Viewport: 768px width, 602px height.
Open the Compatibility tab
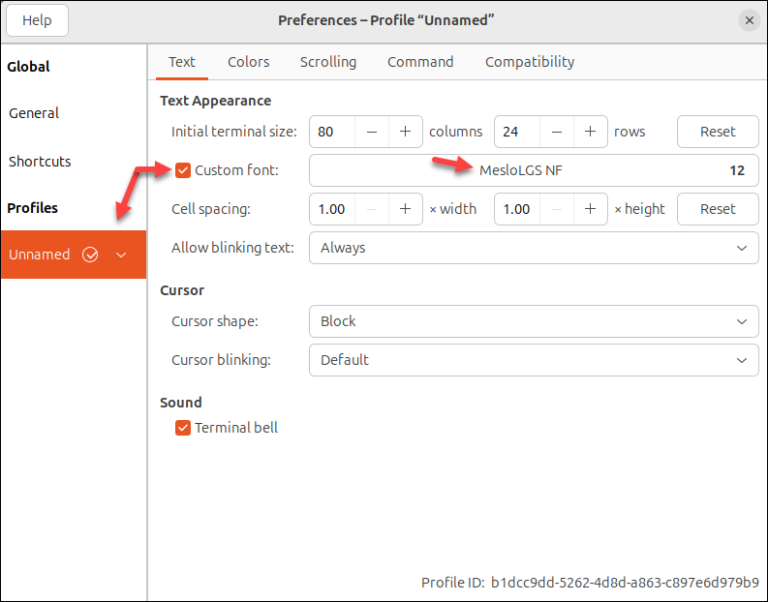(529, 62)
